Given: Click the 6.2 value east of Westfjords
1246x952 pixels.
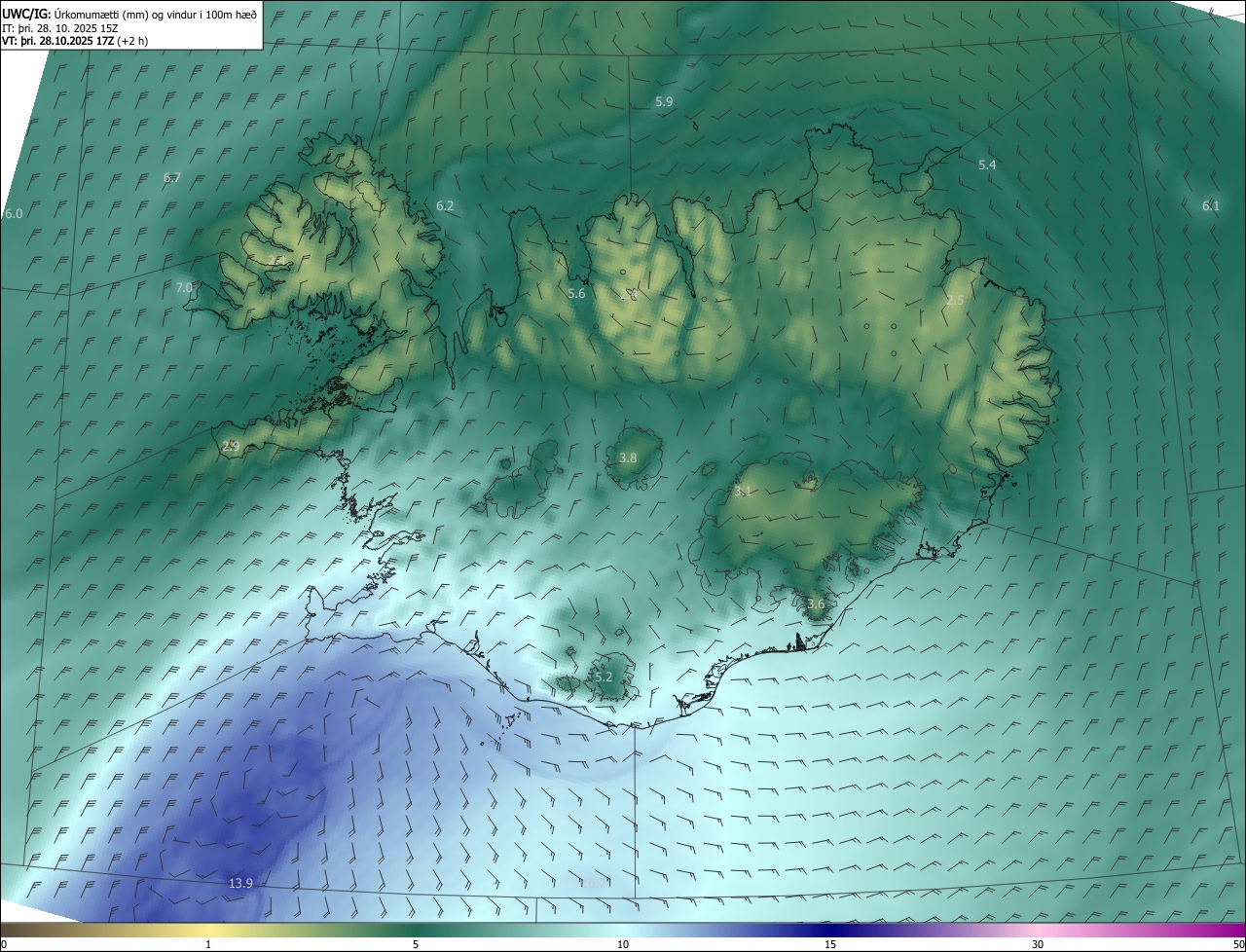Looking at the screenshot, I should (445, 206).
